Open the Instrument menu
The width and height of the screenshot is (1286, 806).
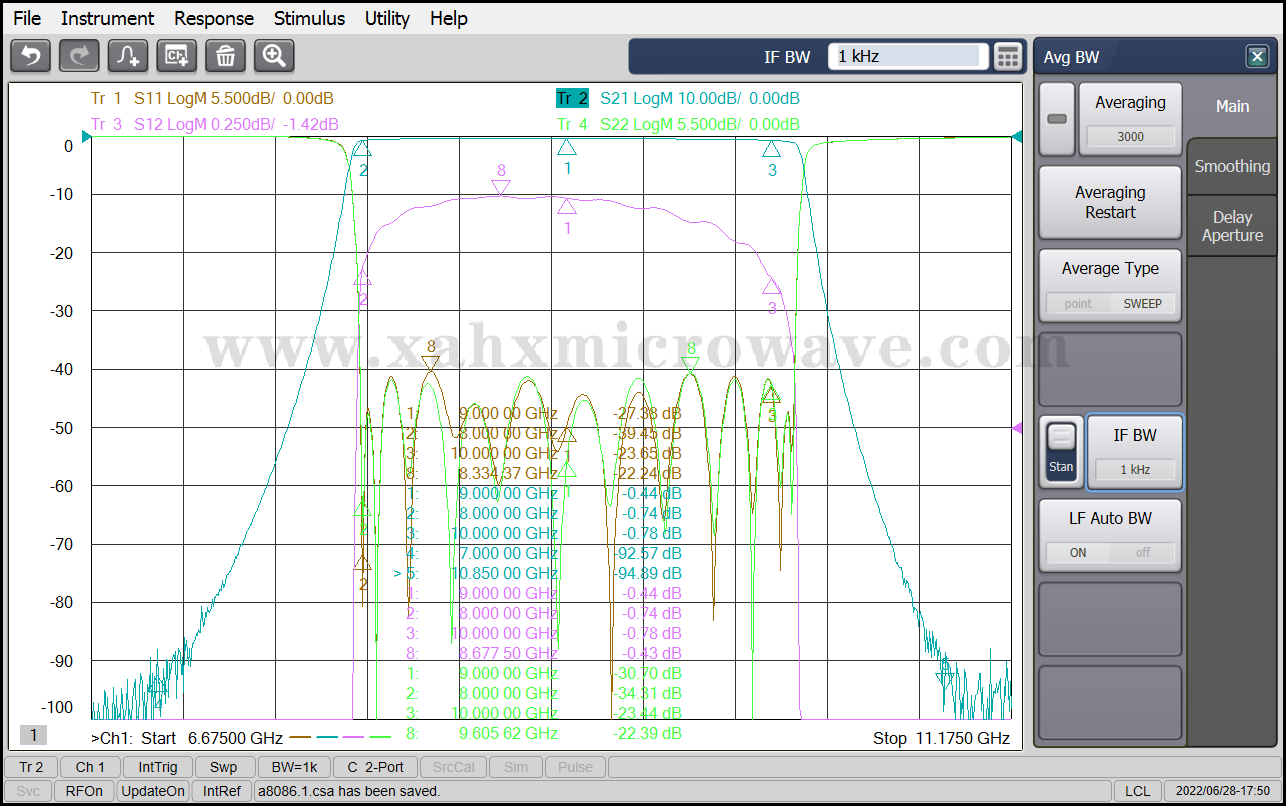coord(107,18)
